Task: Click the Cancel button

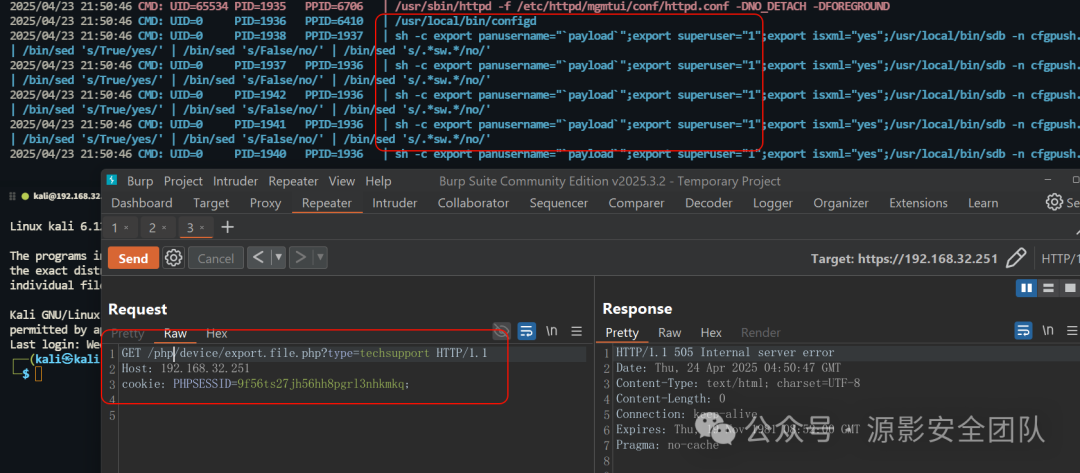Action: [216, 258]
